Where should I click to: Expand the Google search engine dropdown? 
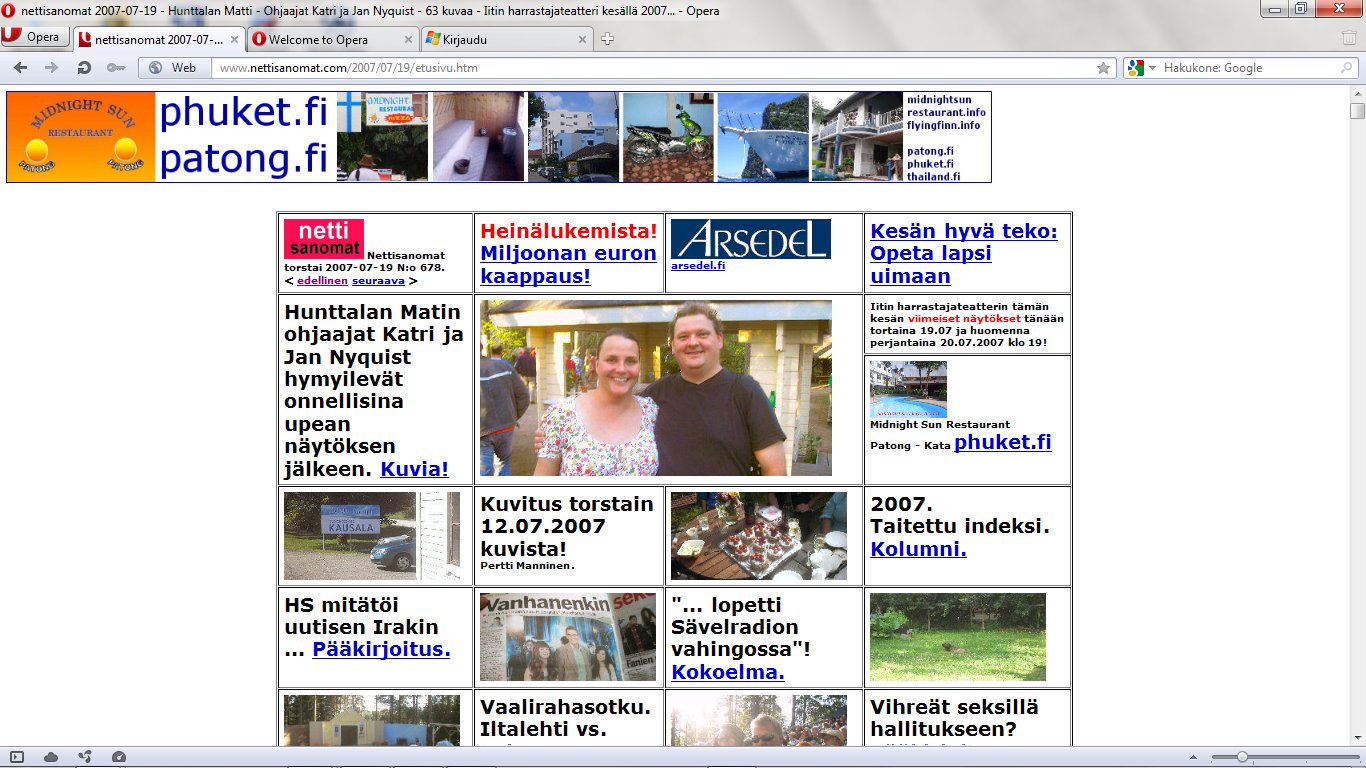(1152, 68)
